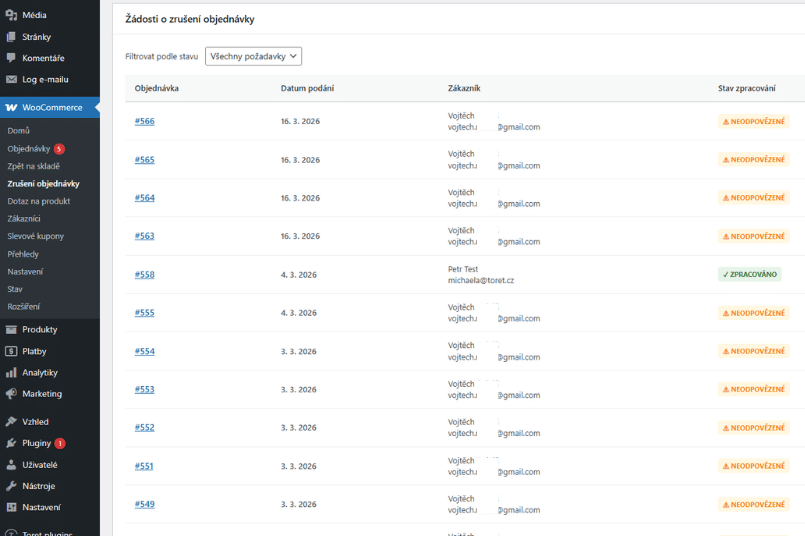Screen dimensions: 805x536
Task: Open order link #566
Action: tap(145, 121)
